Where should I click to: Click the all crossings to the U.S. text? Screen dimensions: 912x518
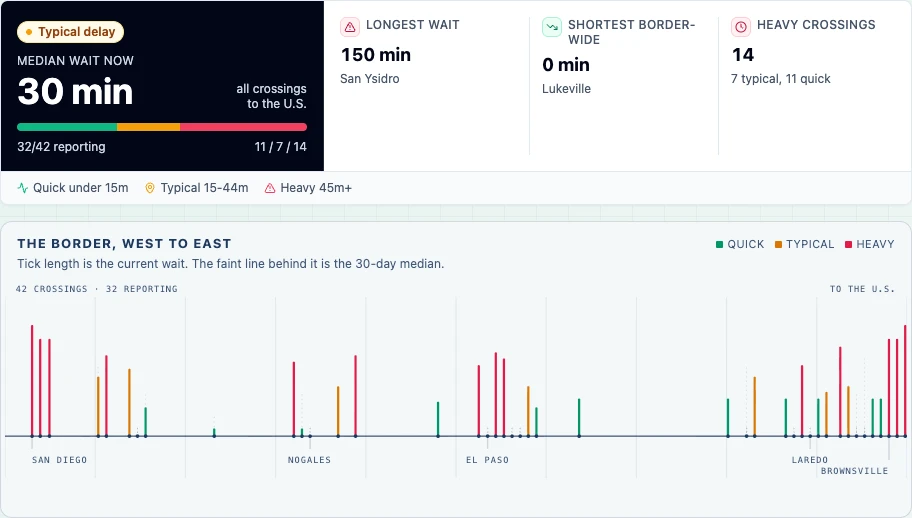coord(271,96)
